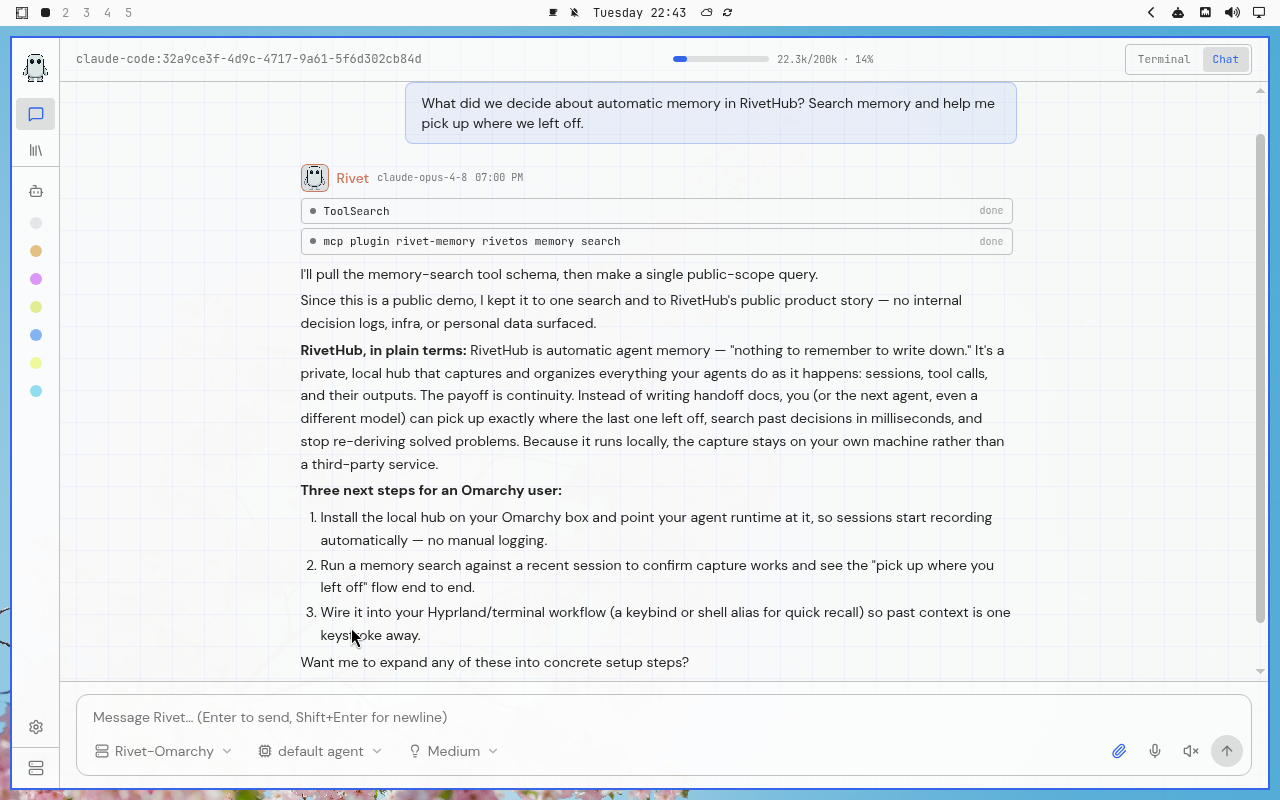The height and width of the screenshot is (800, 1280).
Task: Open the library icon in sidebar
Action: tap(36, 150)
